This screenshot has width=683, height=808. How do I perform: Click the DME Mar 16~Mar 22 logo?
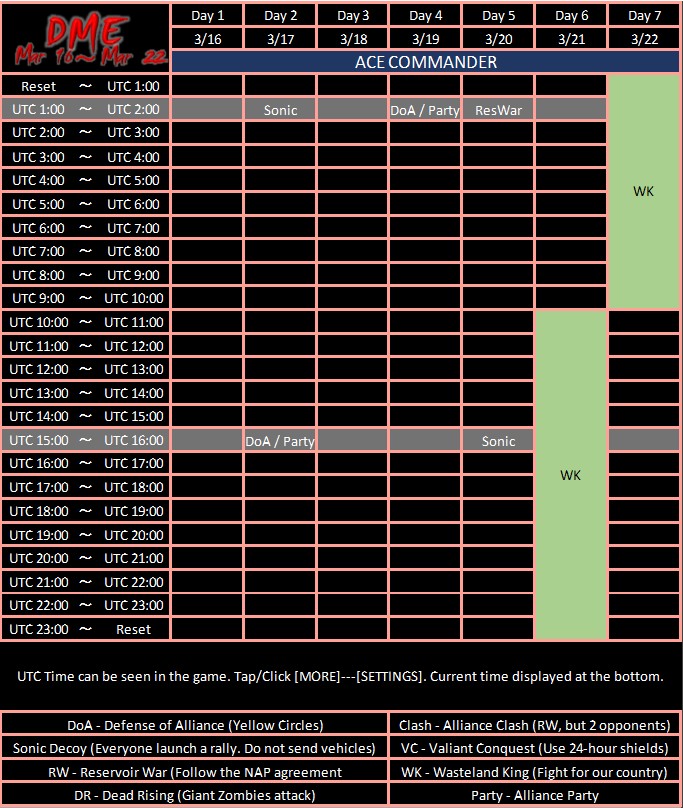86,38
